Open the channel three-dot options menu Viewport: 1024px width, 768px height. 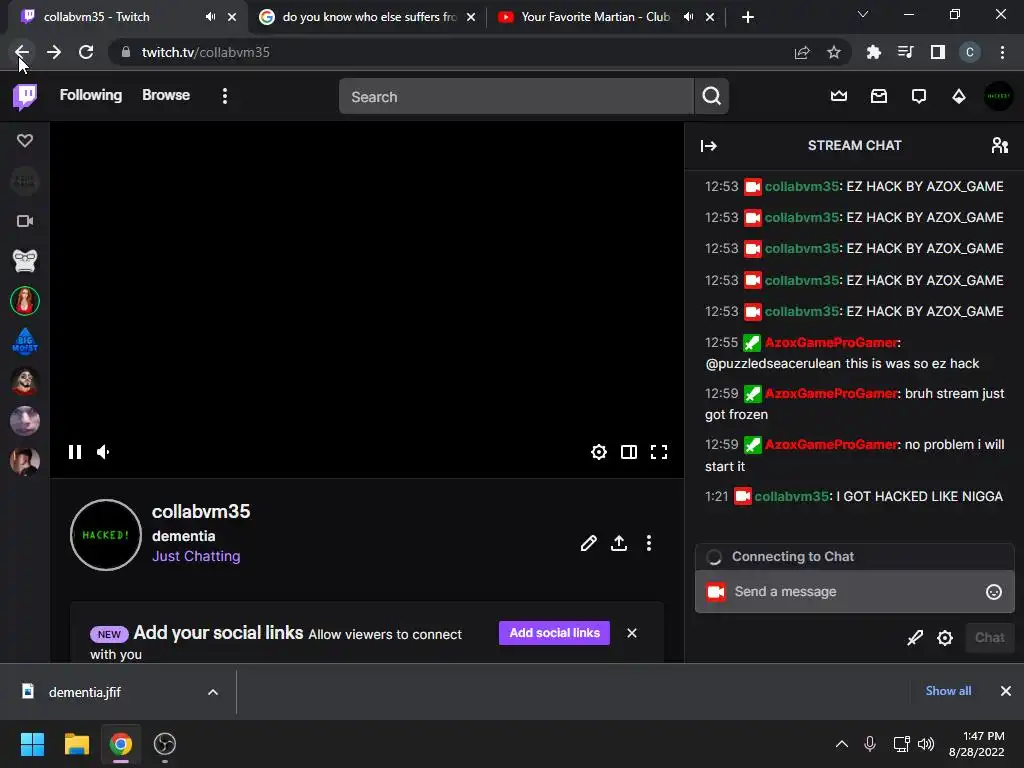pos(648,543)
